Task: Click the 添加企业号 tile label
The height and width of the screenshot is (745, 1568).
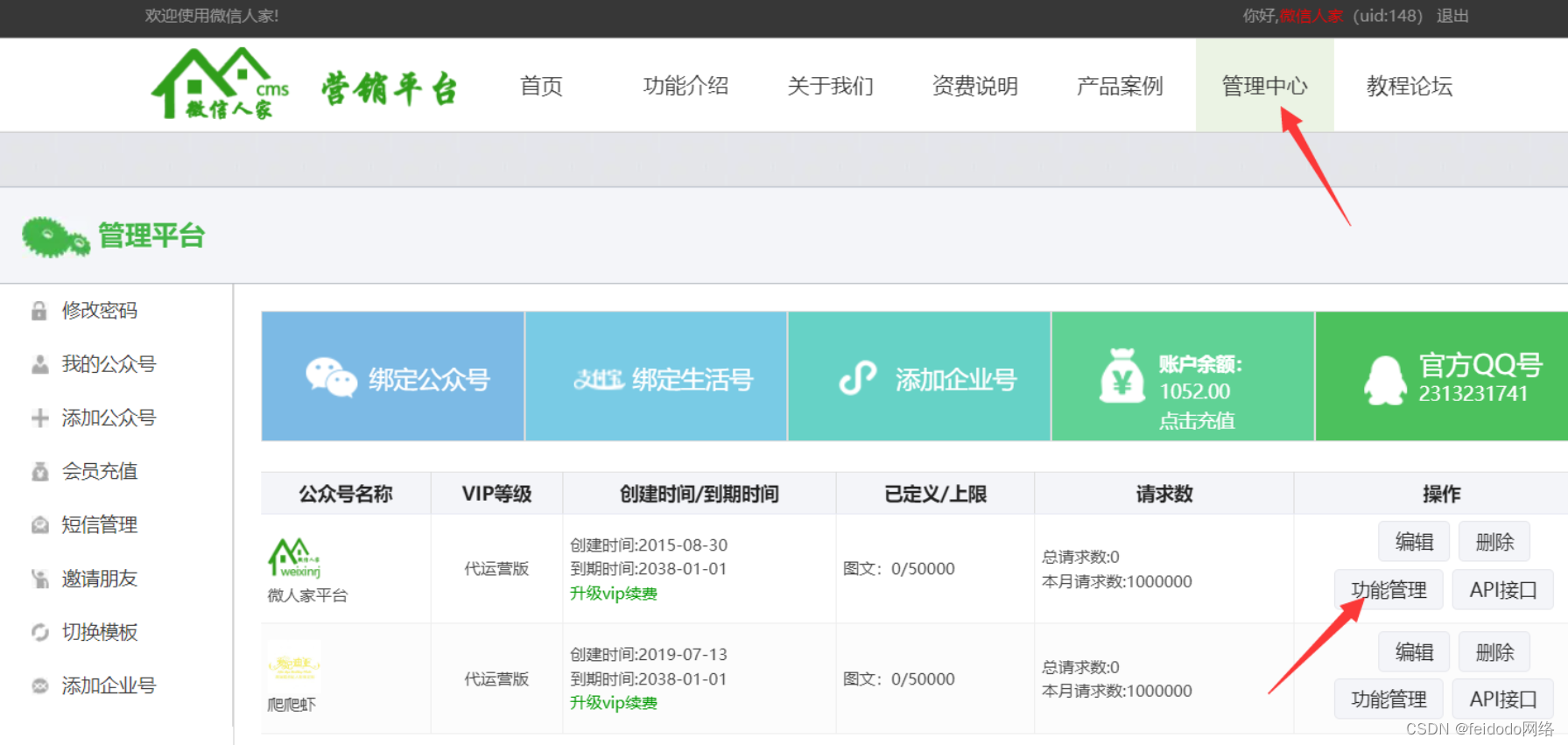Action: click(x=956, y=379)
